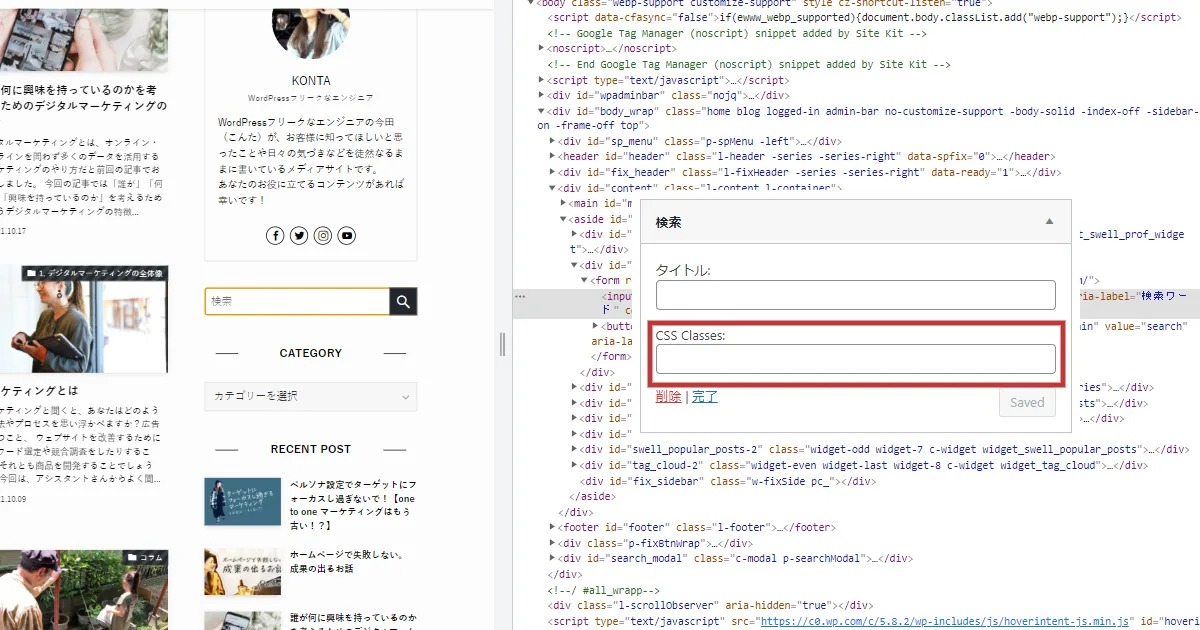The image size is (1200, 630).
Task: Open the ホームページで失敗しない recent post title
Action: tap(346, 562)
